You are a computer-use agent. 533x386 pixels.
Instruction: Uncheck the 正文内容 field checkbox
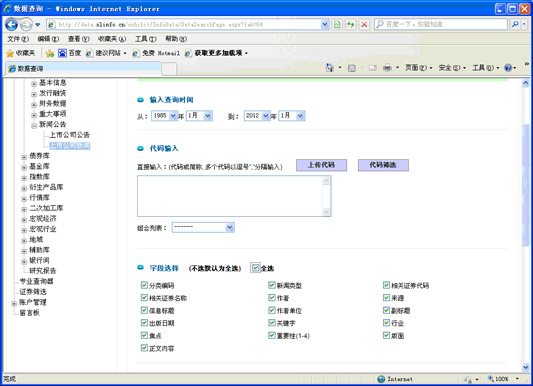(x=144, y=348)
